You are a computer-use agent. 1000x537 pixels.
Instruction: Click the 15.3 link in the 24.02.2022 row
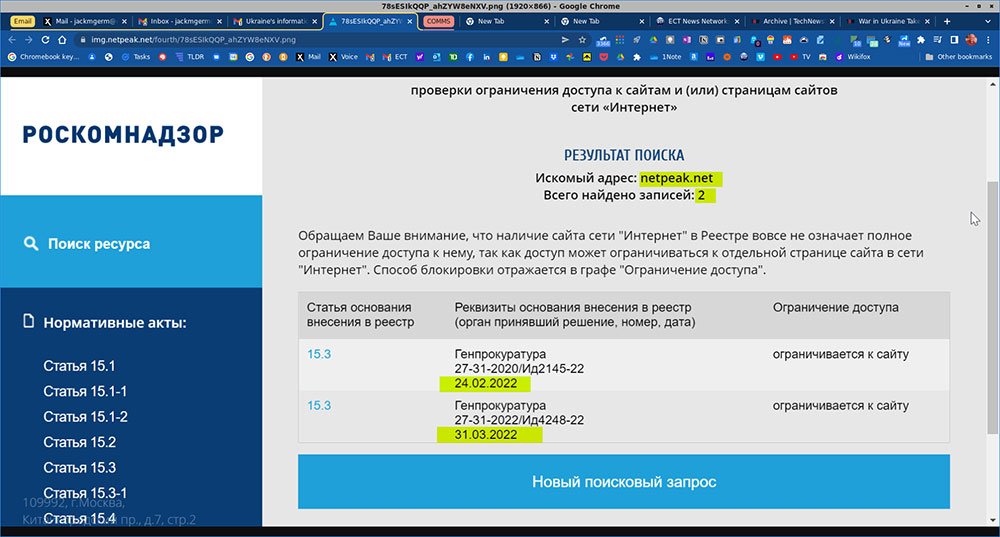319,354
